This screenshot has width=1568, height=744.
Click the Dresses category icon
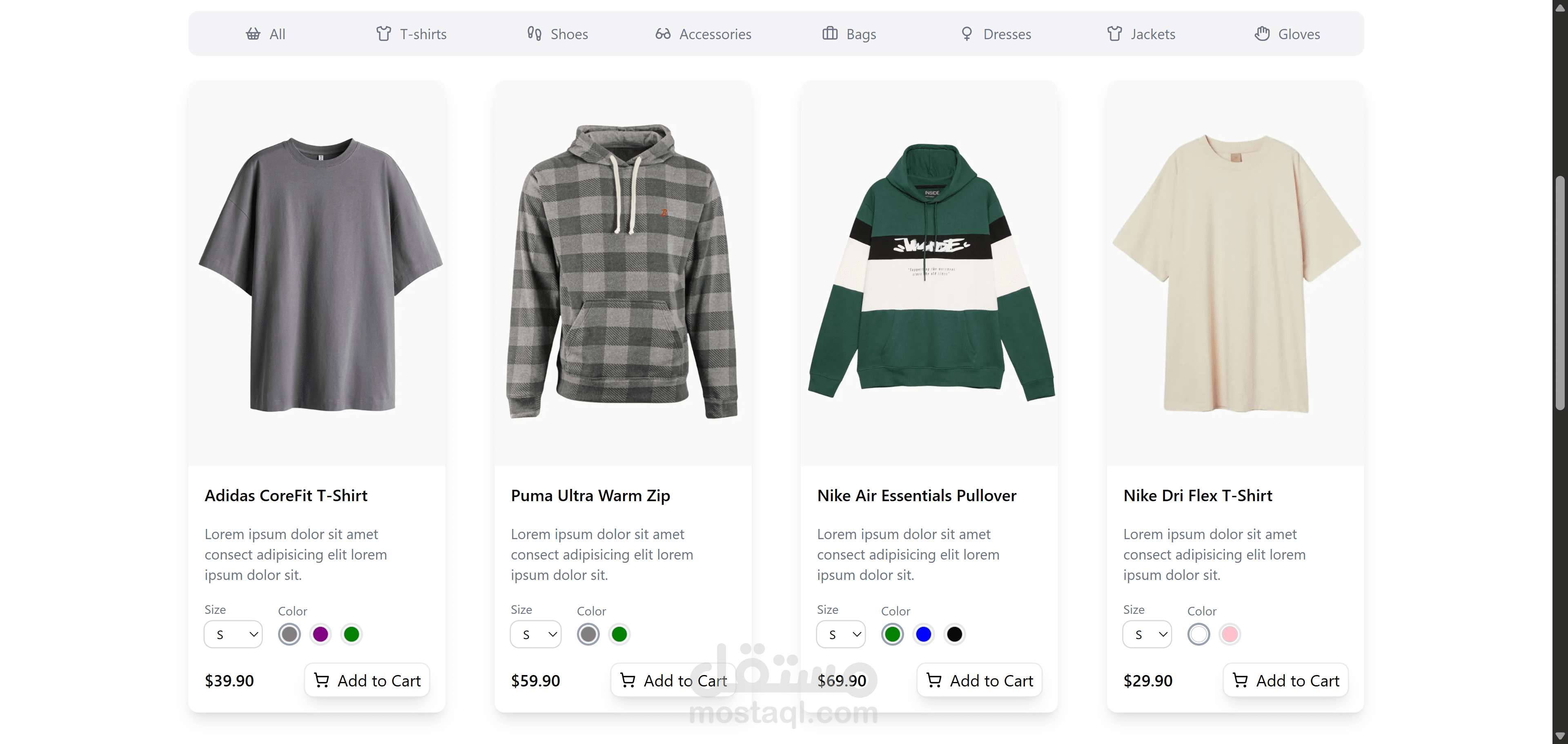tap(967, 33)
